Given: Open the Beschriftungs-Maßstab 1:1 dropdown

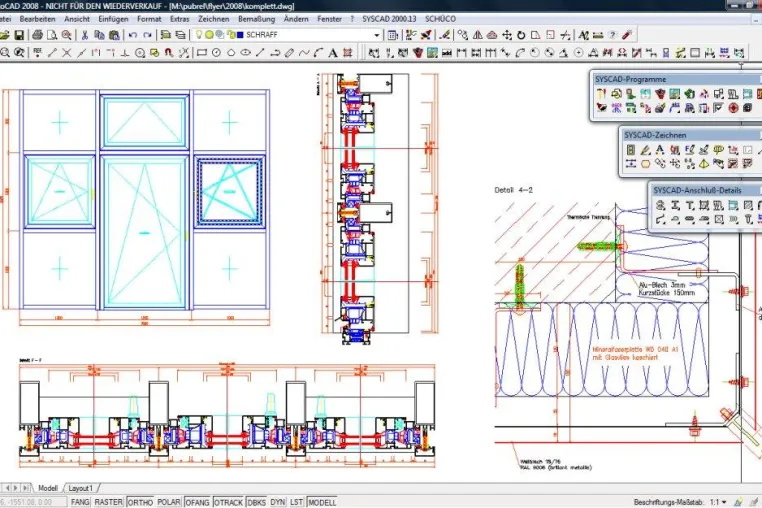Looking at the screenshot, I should click(x=718, y=502).
